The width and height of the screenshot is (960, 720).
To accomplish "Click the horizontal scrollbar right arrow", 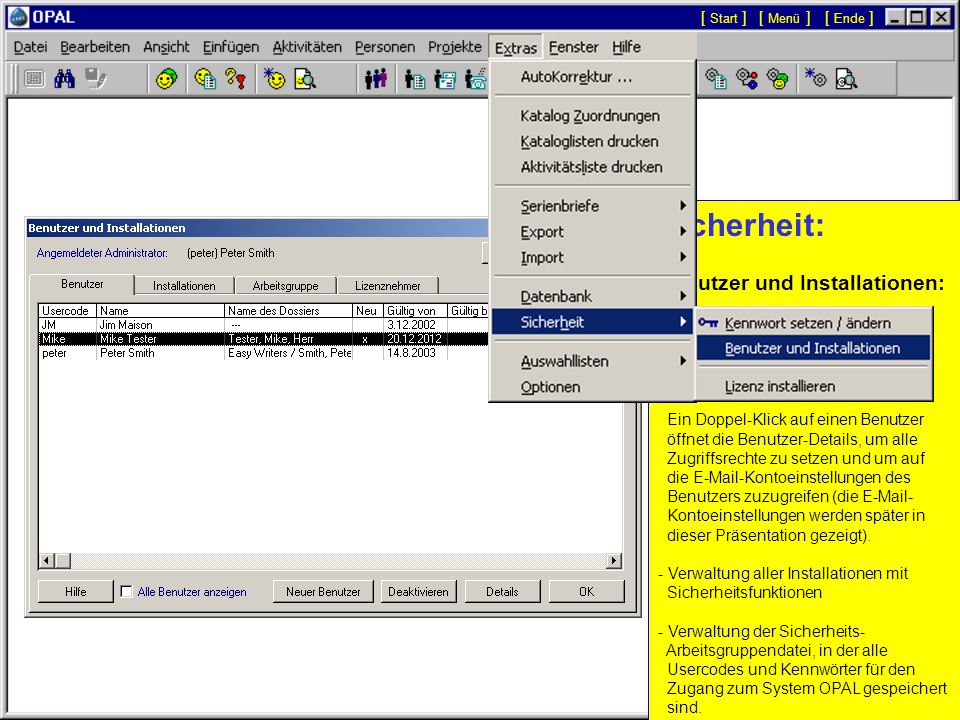I will click(613, 560).
